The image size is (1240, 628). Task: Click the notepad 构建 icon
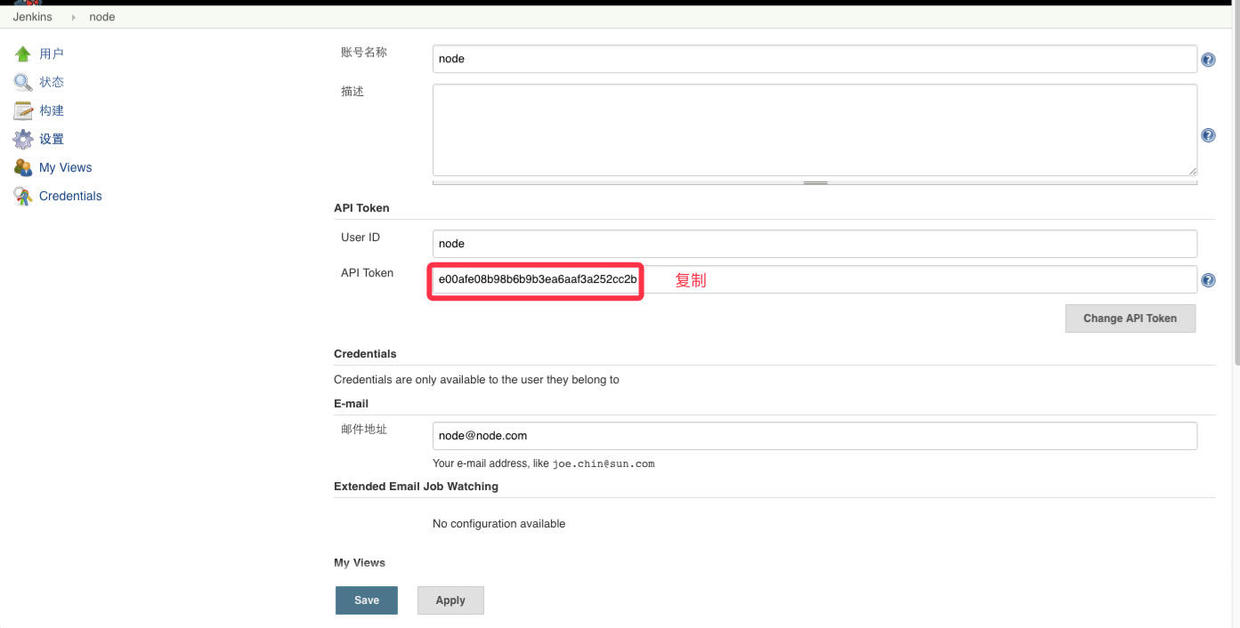tap(23, 111)
